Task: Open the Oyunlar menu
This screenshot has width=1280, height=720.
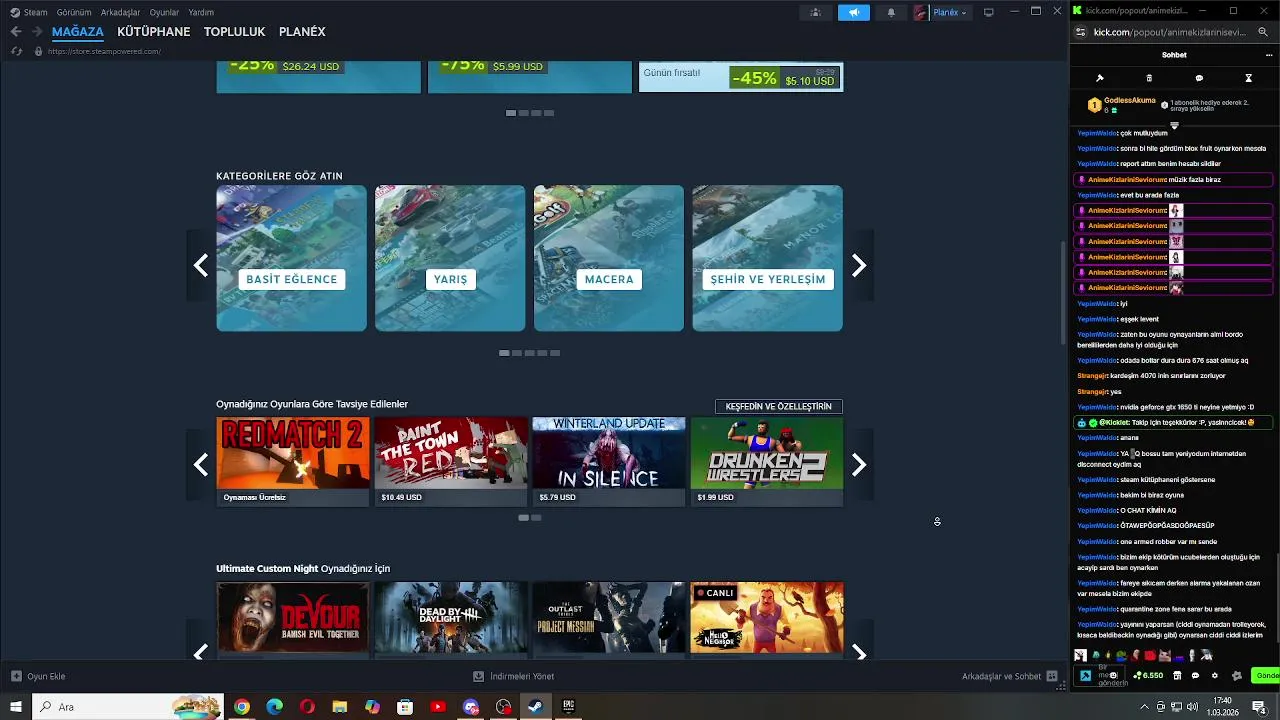Action: (164, 12)
